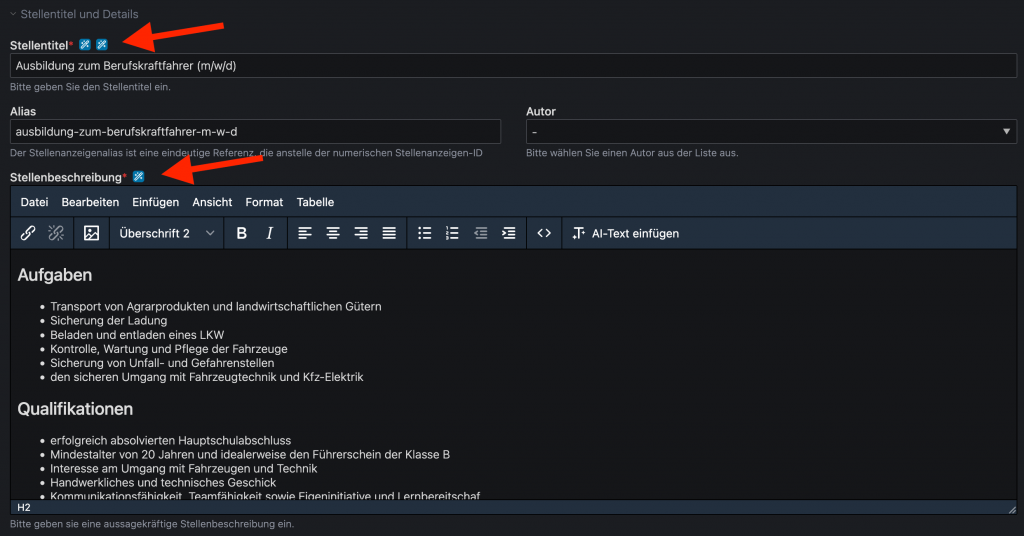Open the Einfügen menu
The image size is (1024, 536).
(155, 202)
